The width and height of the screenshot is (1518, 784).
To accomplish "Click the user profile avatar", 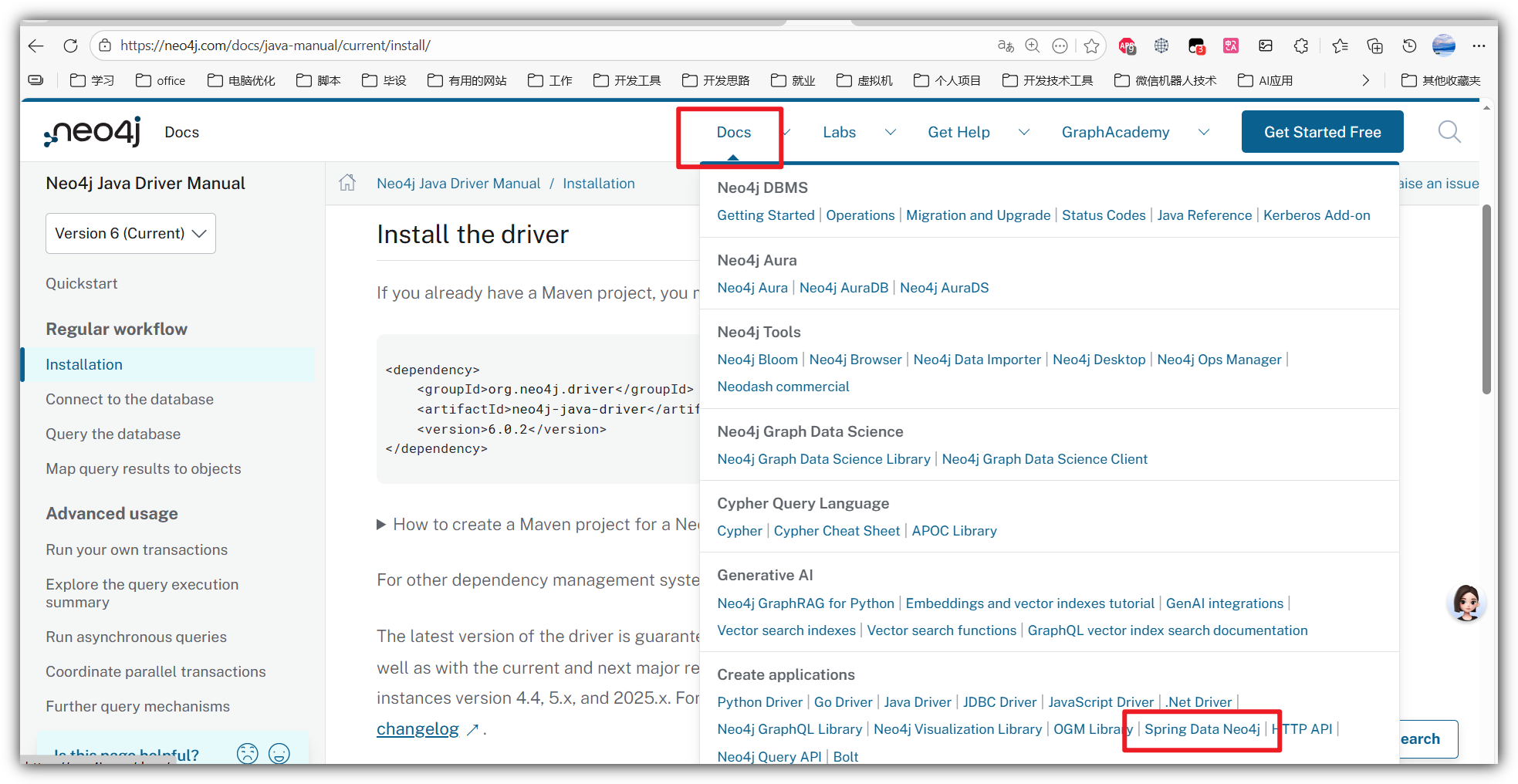I will [1443, 46].
